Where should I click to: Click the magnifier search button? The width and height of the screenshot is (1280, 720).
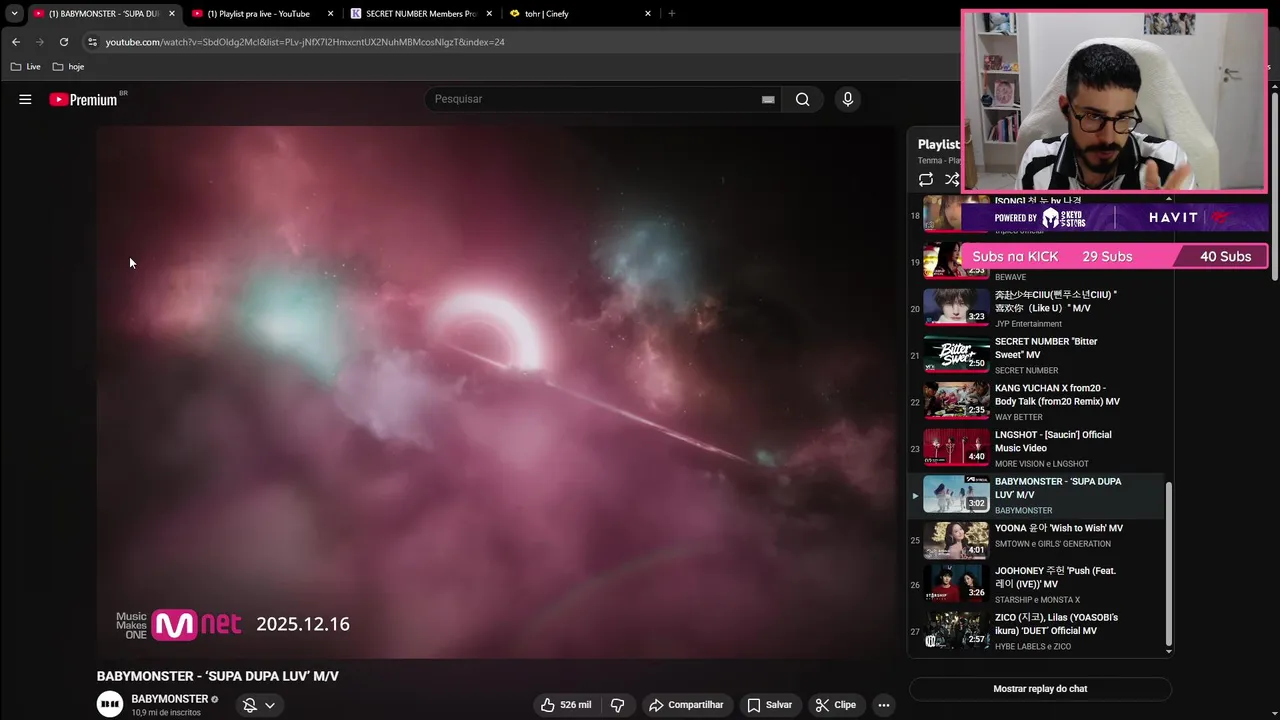(802, 99)
